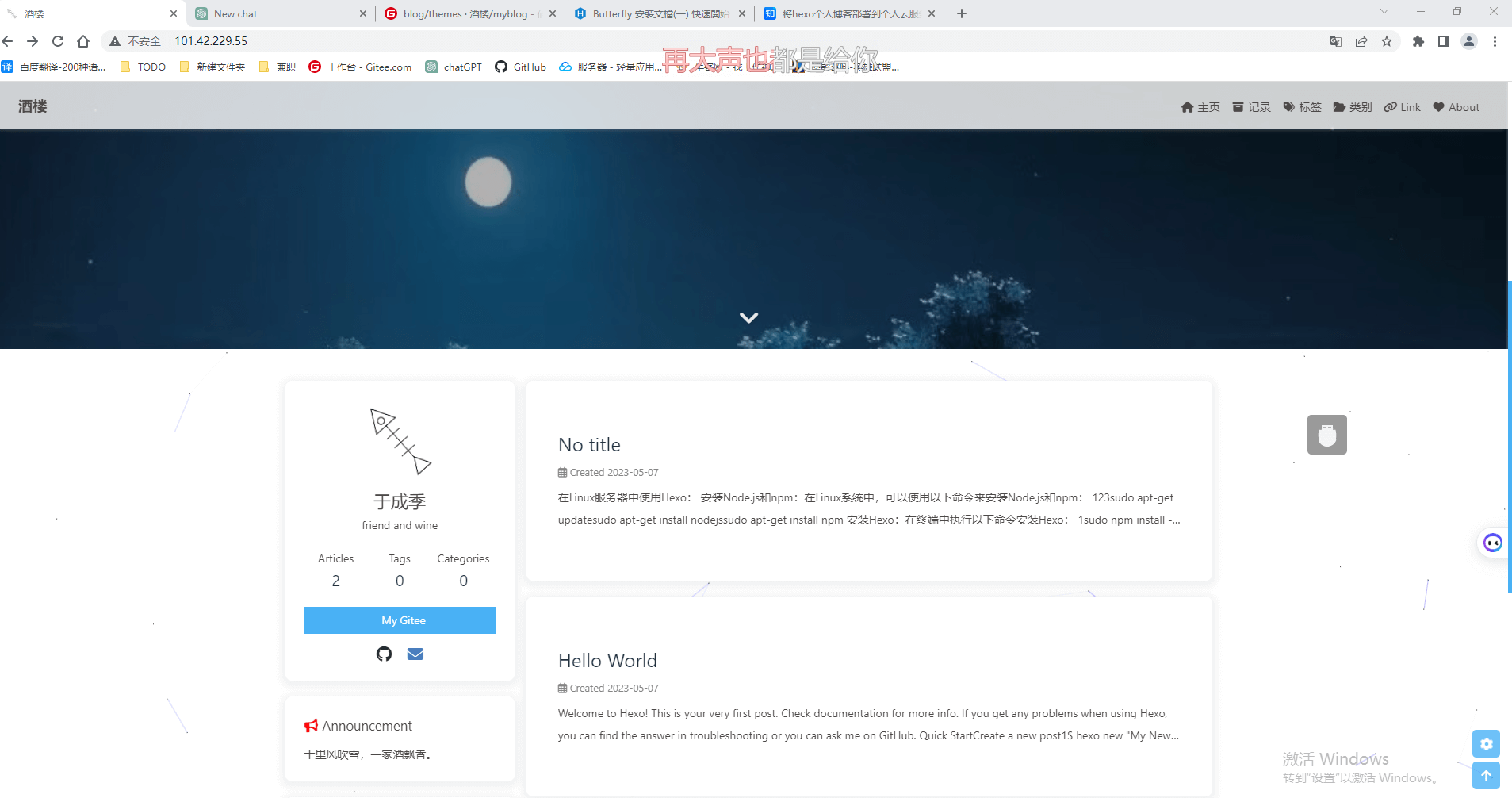The height and width of the screenshot is (798, 1512).
Task: Open the Chrome three-dot menu
Action: [x=1495, y=41]
